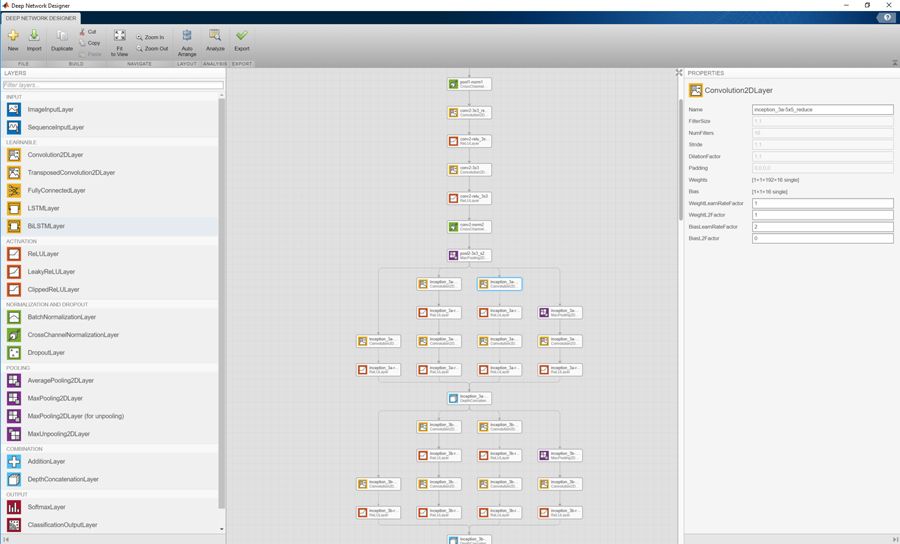
Task: Cut the selected layer
Action: [91, 32]
